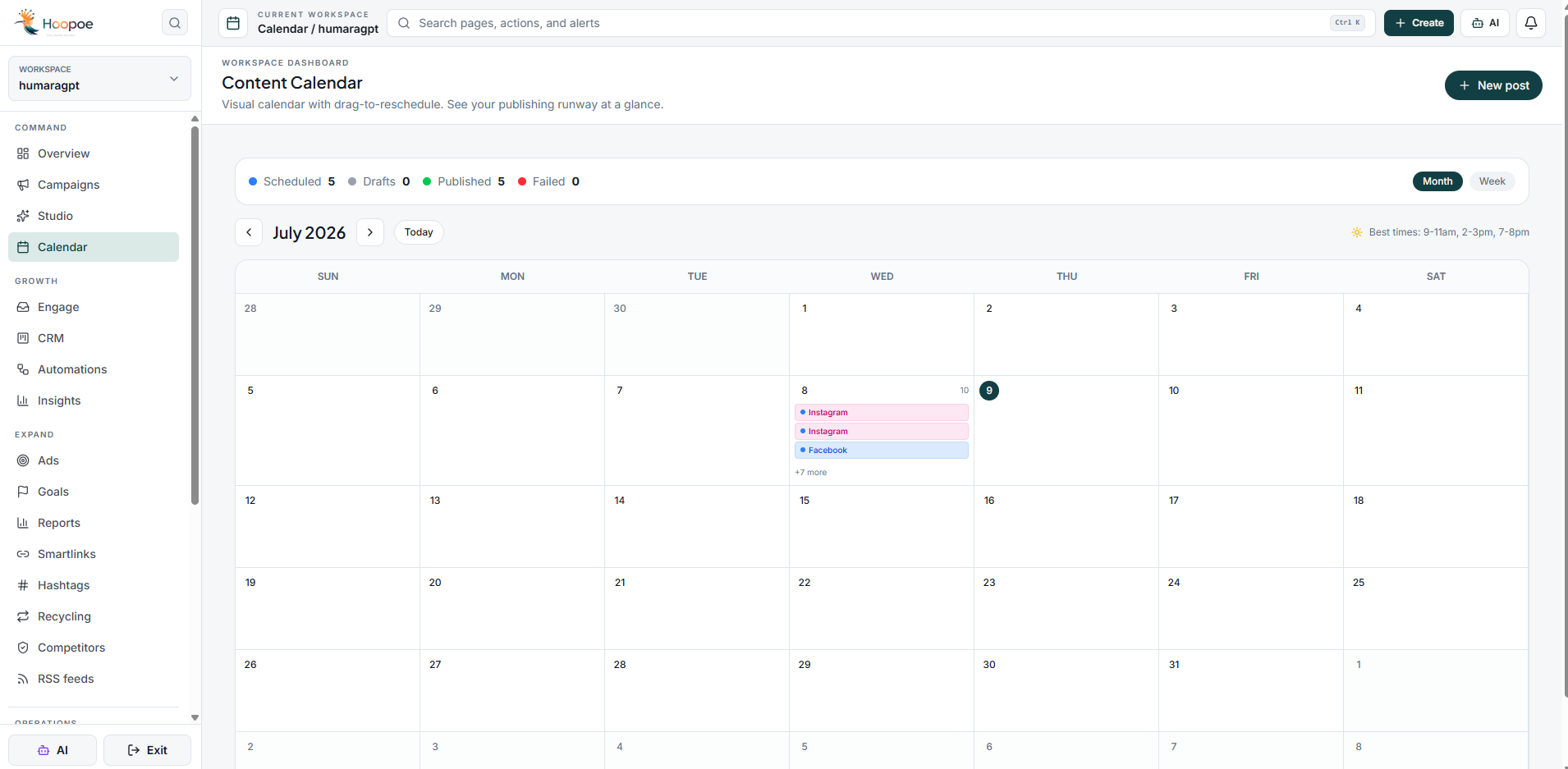Open Studio from the sidebar

(x=55, y=216)
